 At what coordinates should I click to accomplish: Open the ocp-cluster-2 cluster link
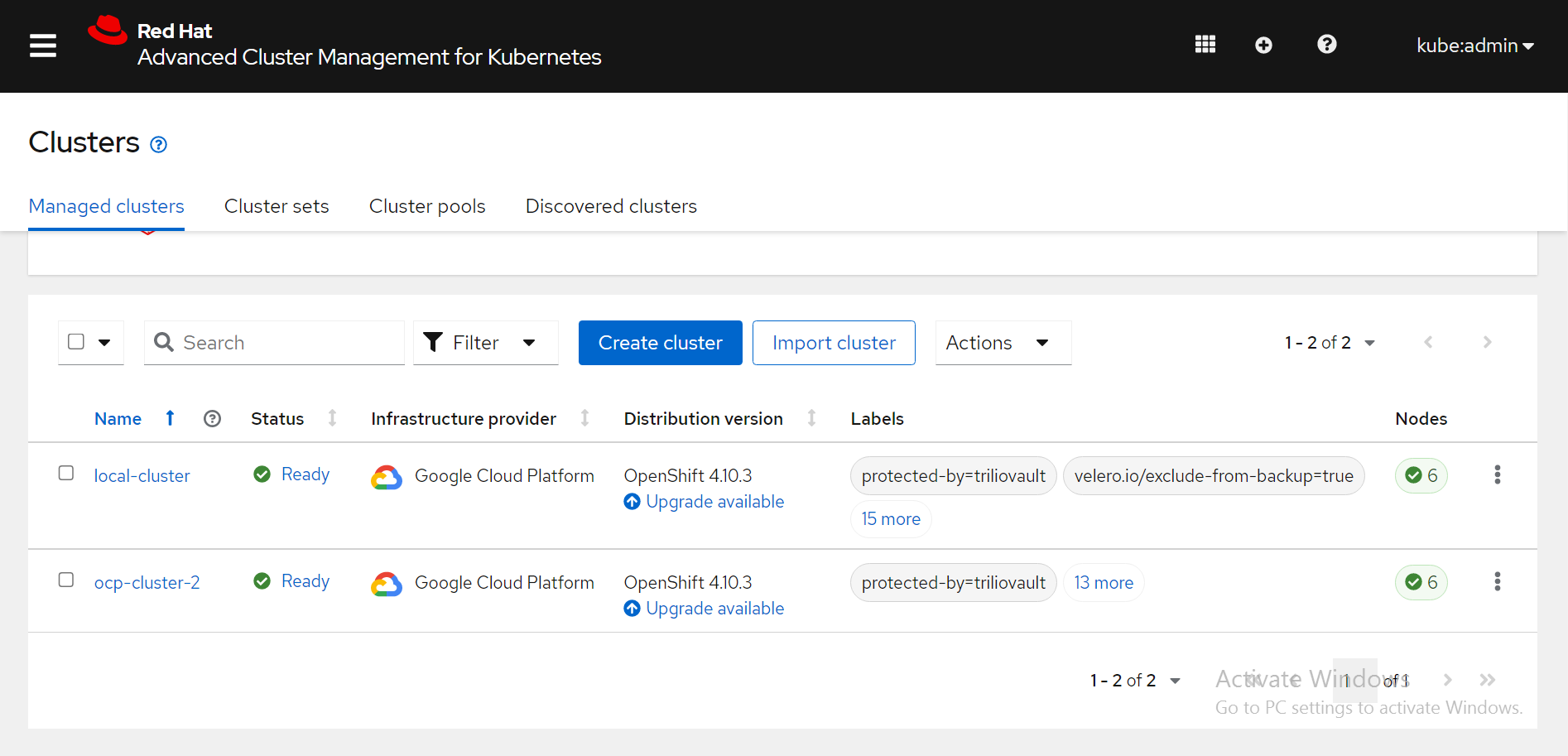[147, 583]
